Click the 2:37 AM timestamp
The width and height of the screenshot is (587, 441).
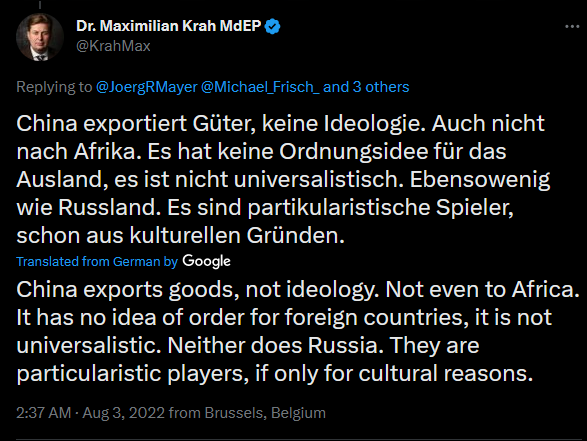pos(43,413)
